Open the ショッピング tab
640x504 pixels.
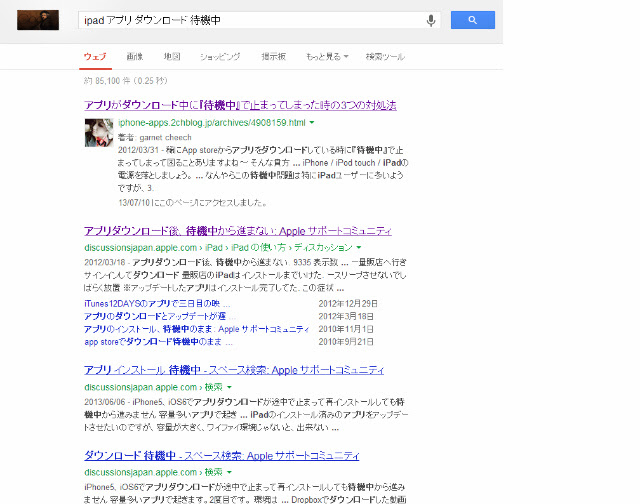pos(220,57)
